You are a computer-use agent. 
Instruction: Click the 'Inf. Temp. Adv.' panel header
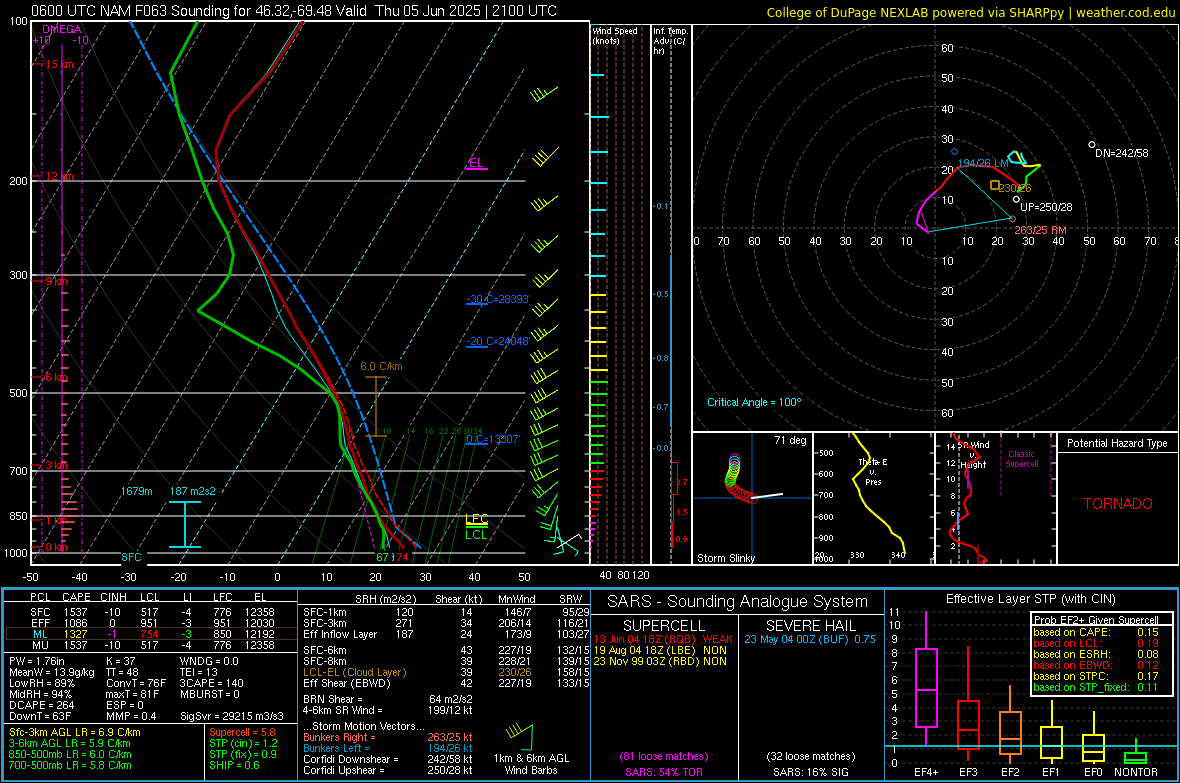[x=670, y=41]
